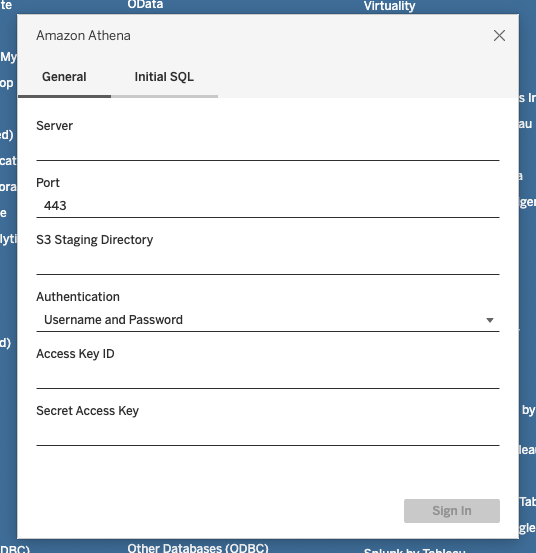The image size is (536, 553).
Task: Click the Server field label
Action: tap(55, 126)
